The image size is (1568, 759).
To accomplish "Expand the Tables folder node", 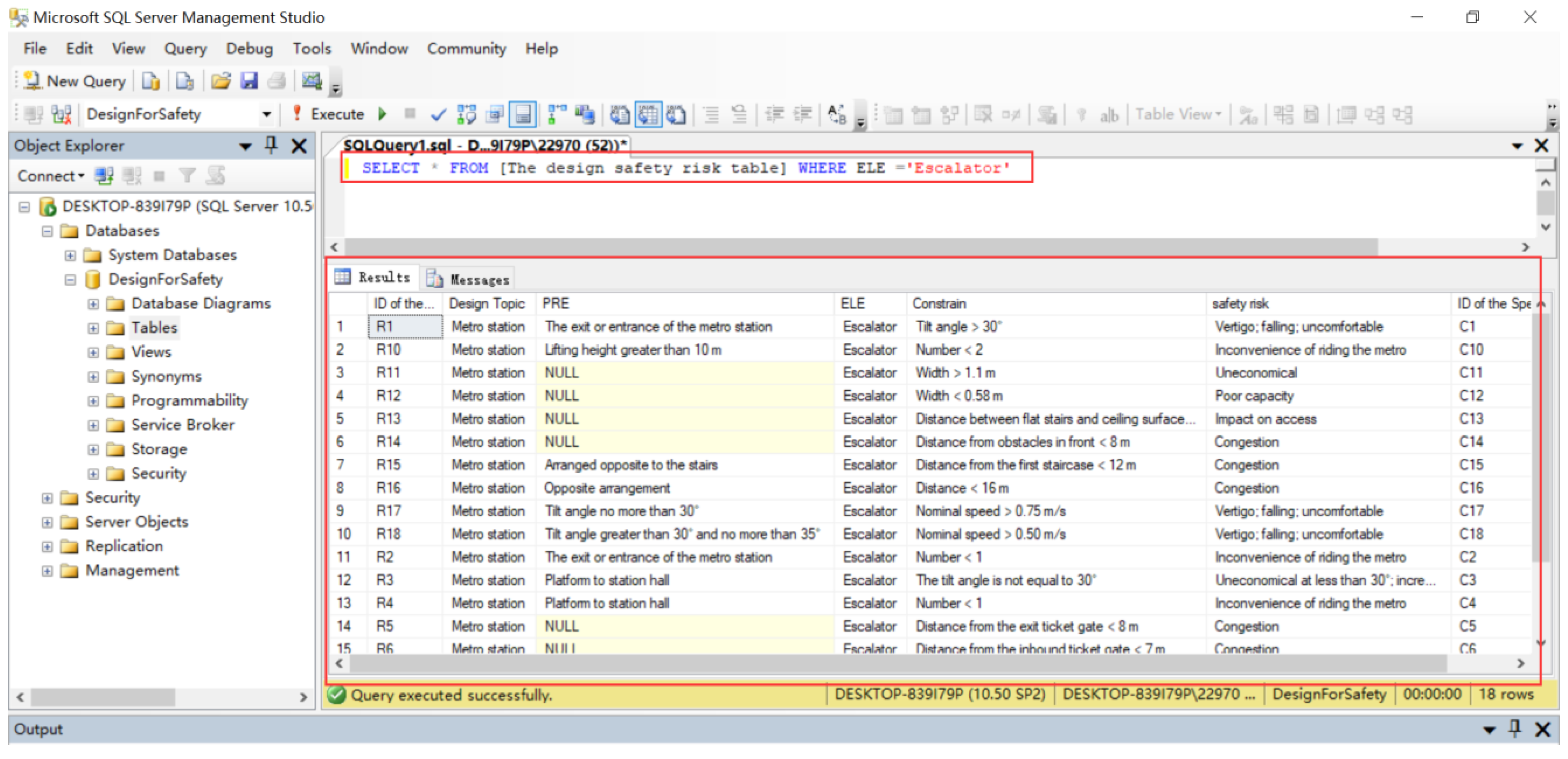I will tap(93, 328).
